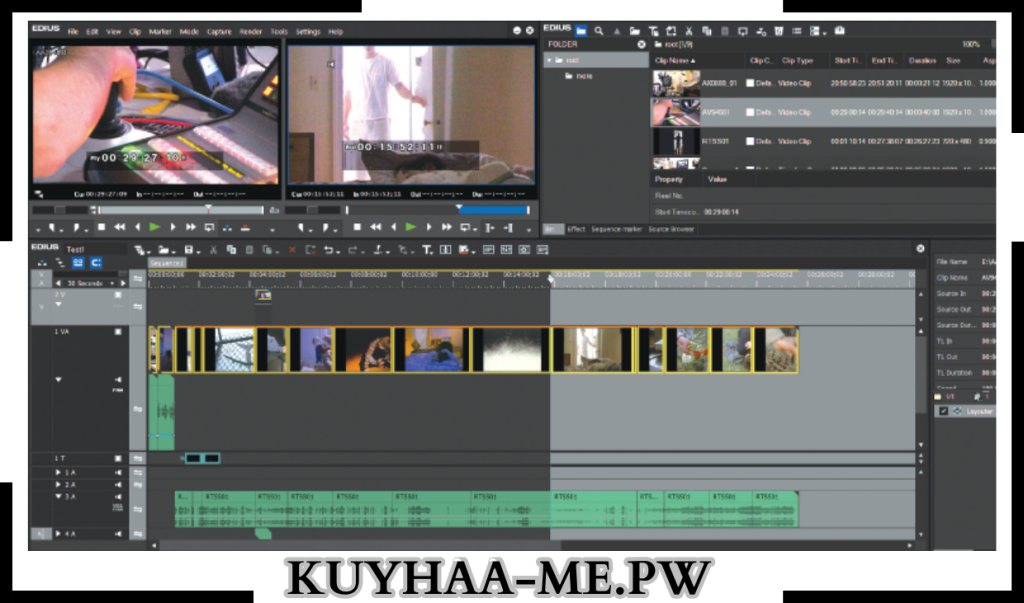This screenshot has width=1024, height=603.
Task: Toggle video mute on the 2 V track
Action: 118,295
